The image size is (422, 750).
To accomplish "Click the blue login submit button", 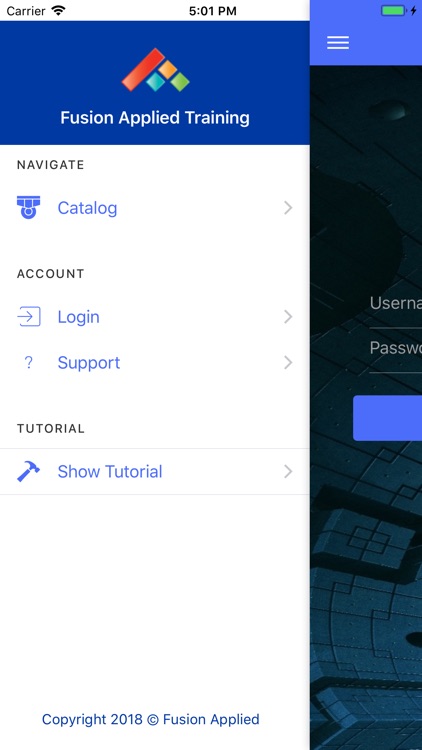I will point(388,418).
